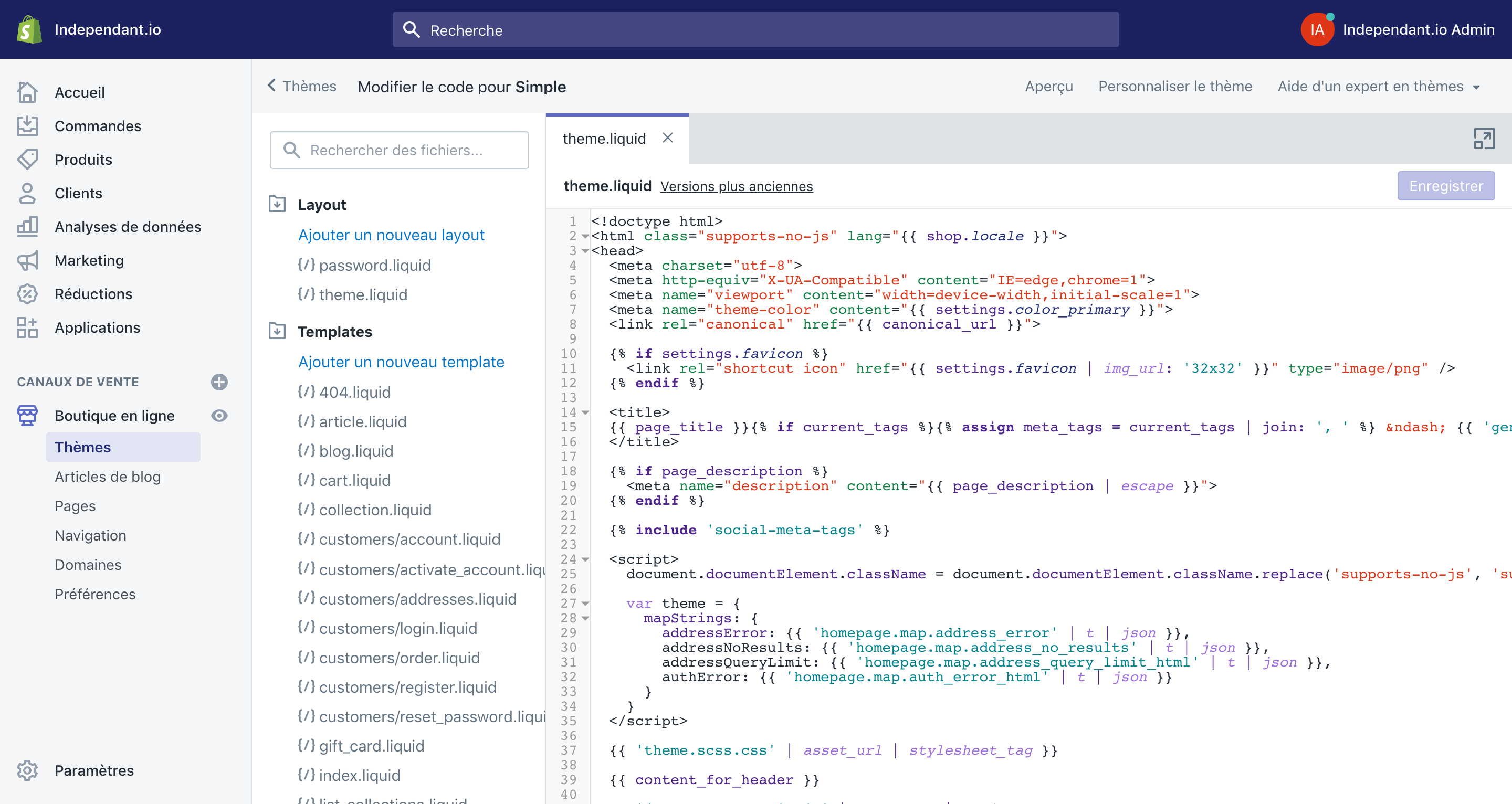Click the Accueil home icon
The image size is (1512, 804).
coord(27,92)
